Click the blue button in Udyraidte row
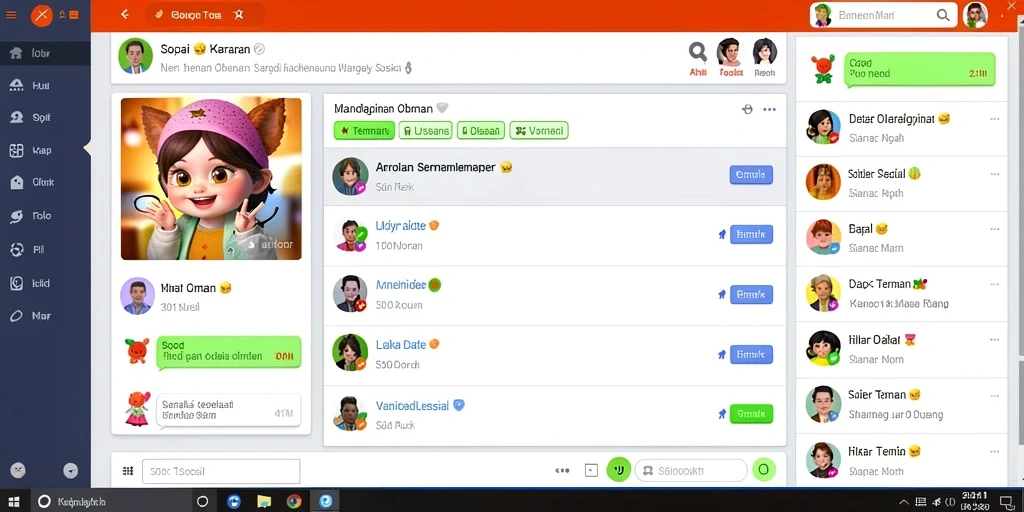The image size is (1024, 512). coord(751,234)
